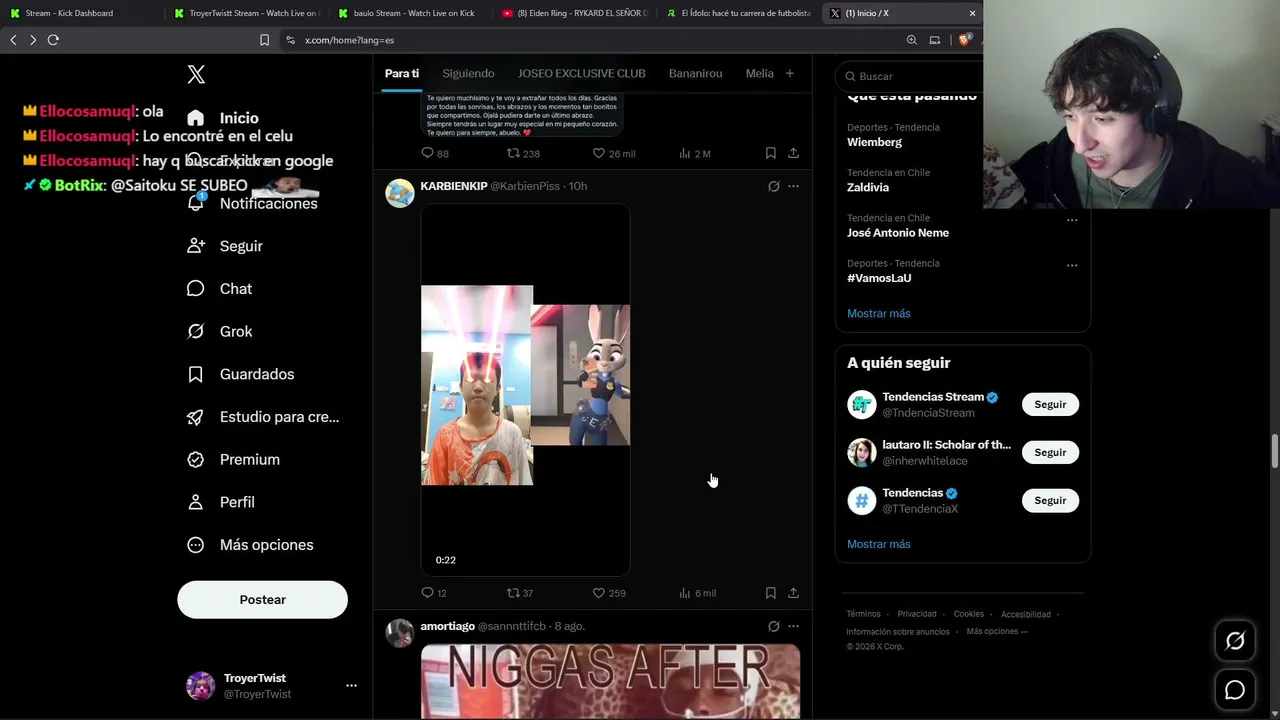Open Grok from the sidebar
This screenshot has width=1280, height=720.
219,331
